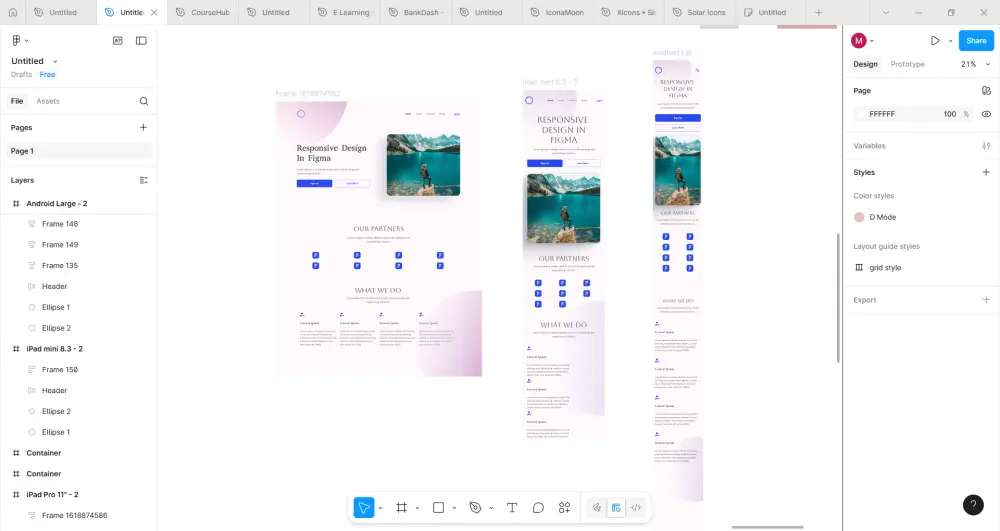
Task: Click the Frame 1618874562 canvas label
Action: pos(308,94)
